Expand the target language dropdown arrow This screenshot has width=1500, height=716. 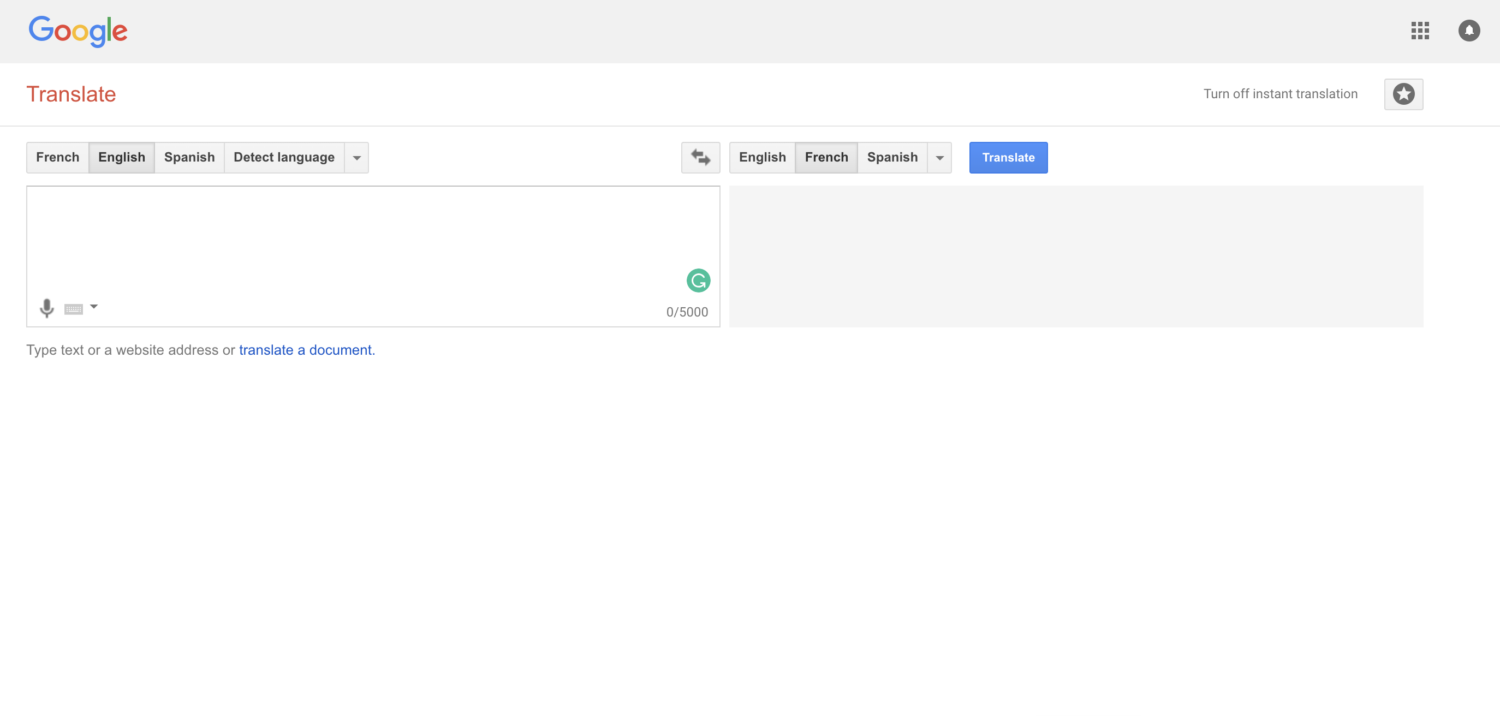click(939, 158)
